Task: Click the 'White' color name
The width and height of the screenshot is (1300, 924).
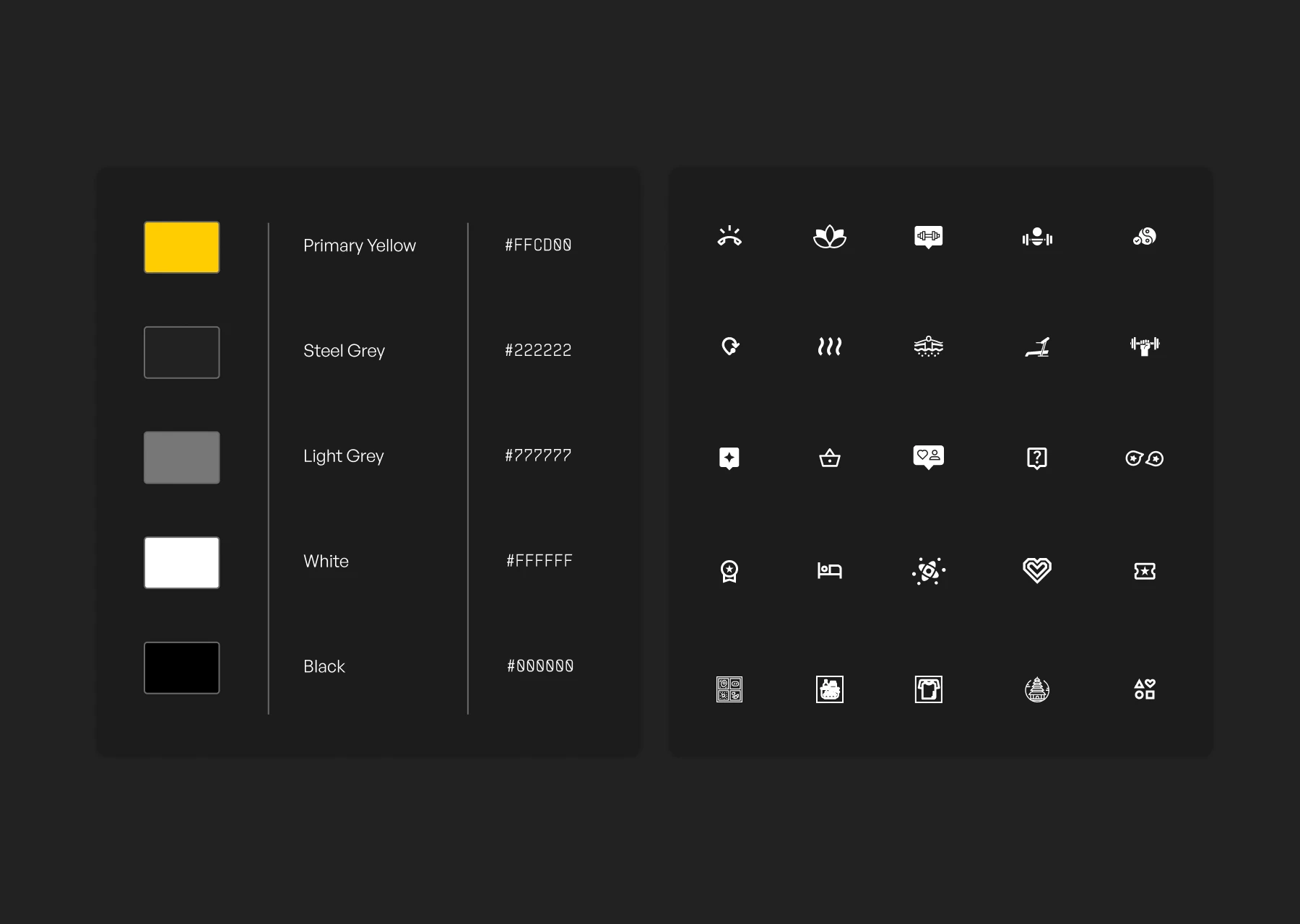Action: tap(326, 562)
